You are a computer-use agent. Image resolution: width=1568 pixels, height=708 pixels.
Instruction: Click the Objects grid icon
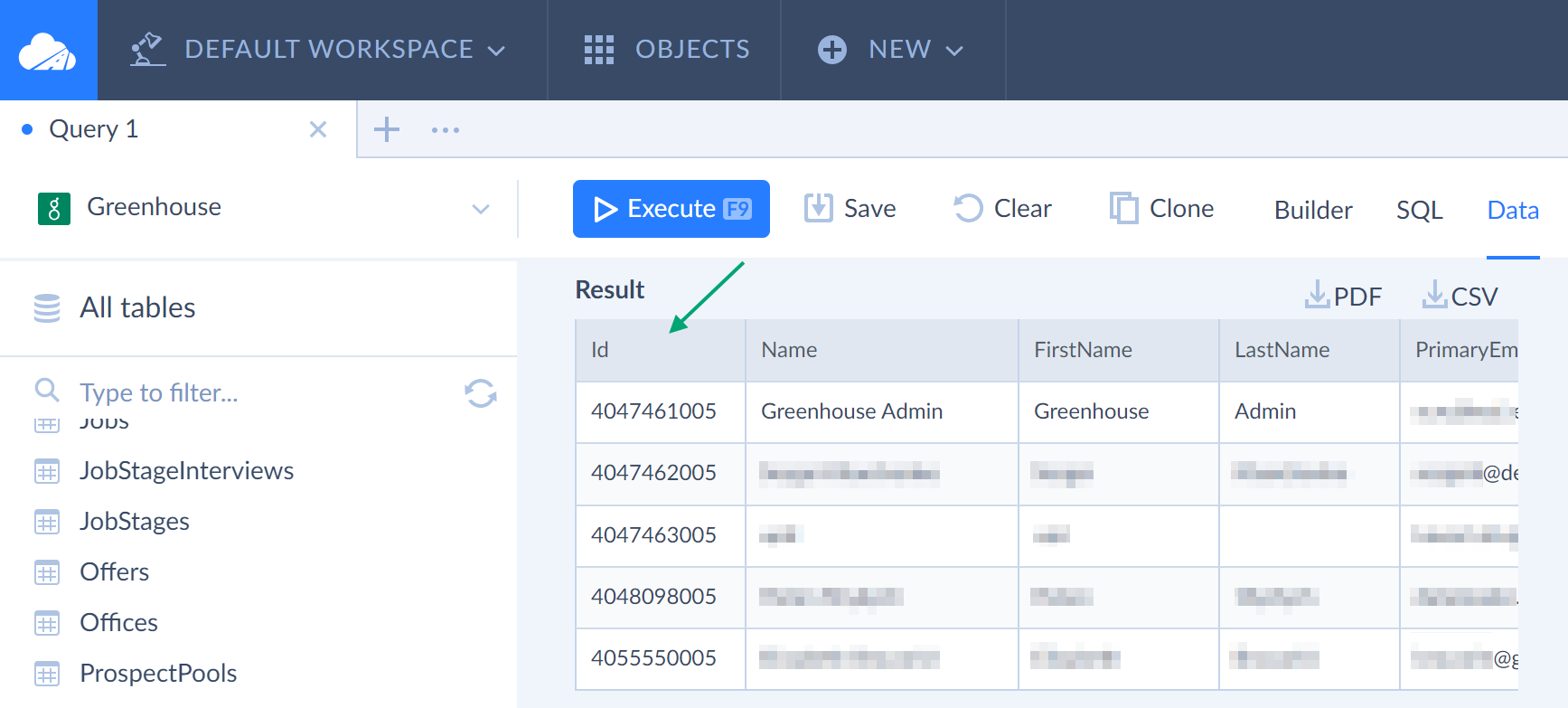tap(599, 50)
